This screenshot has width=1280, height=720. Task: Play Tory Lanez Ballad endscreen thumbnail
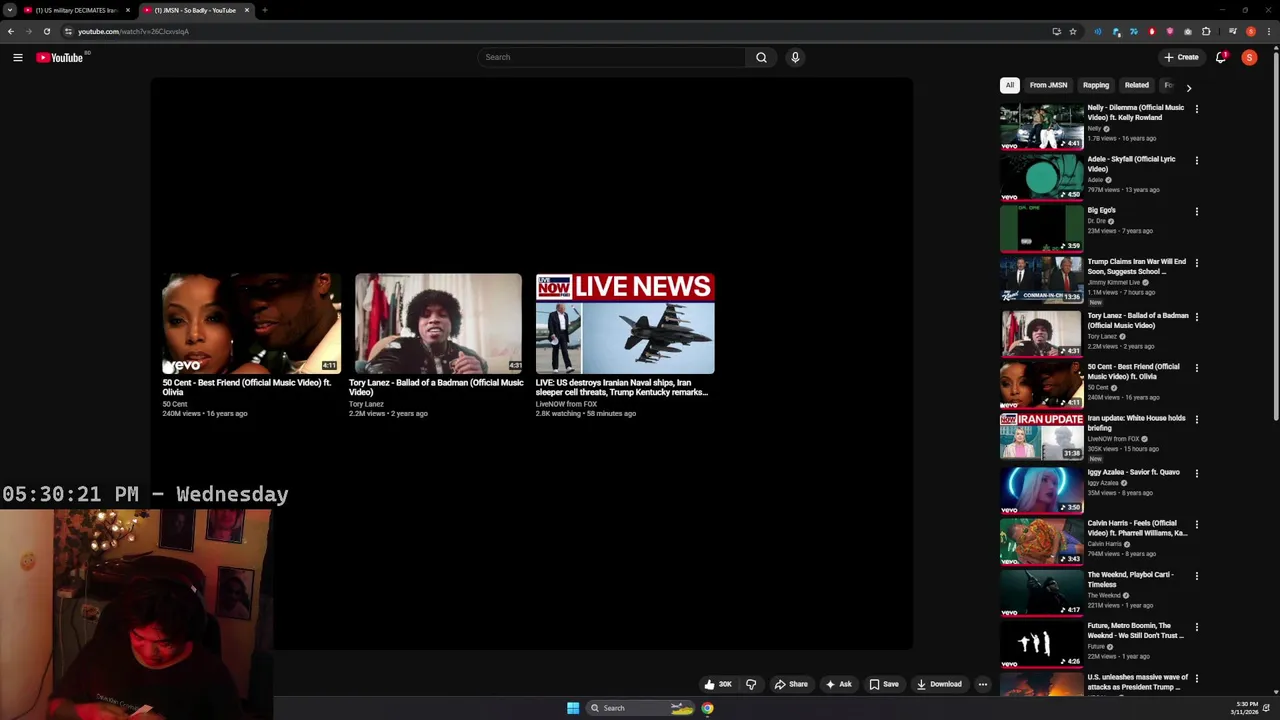[x=438, y=323]
